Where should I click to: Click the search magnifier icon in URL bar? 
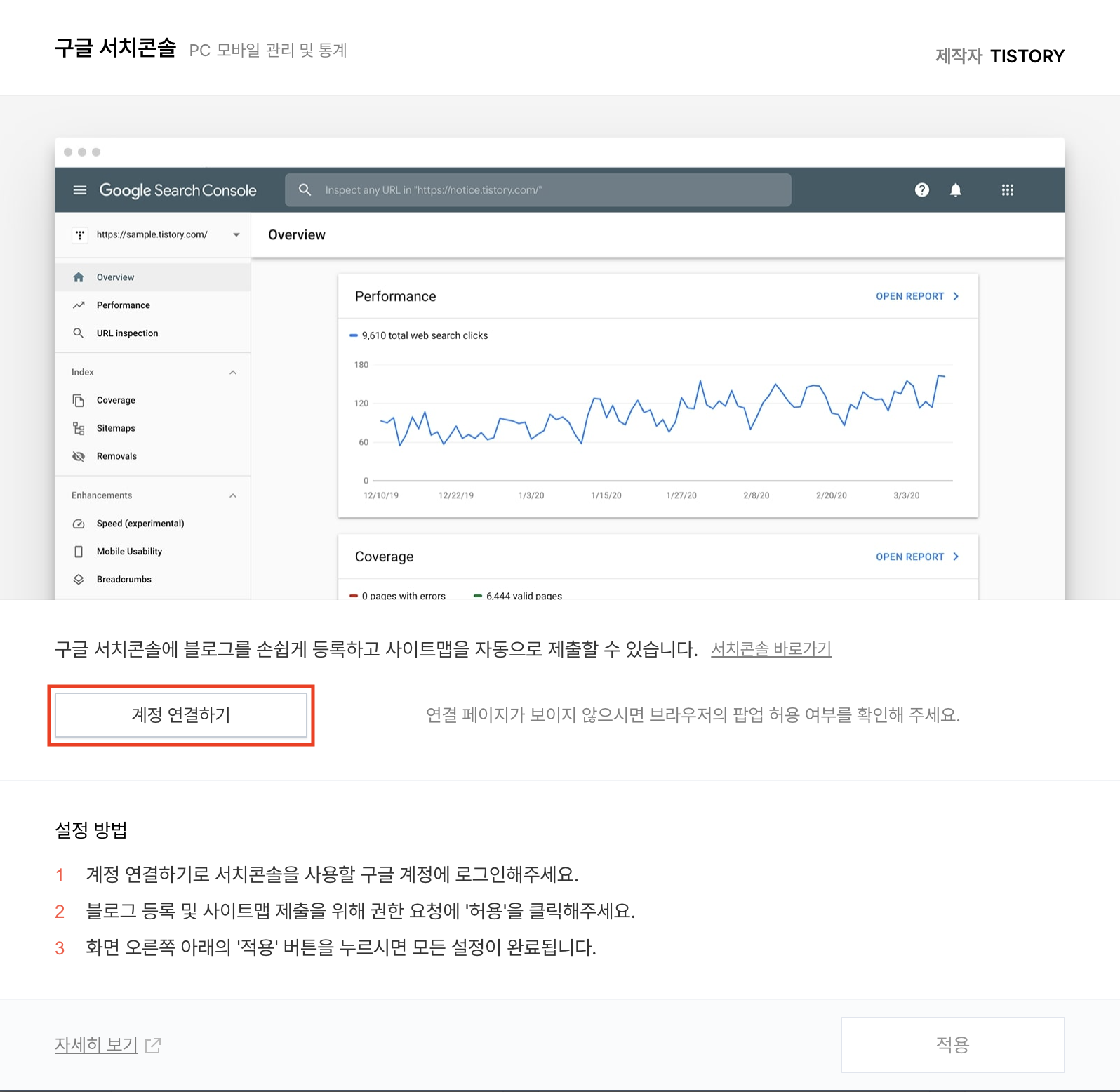(305, 190)
